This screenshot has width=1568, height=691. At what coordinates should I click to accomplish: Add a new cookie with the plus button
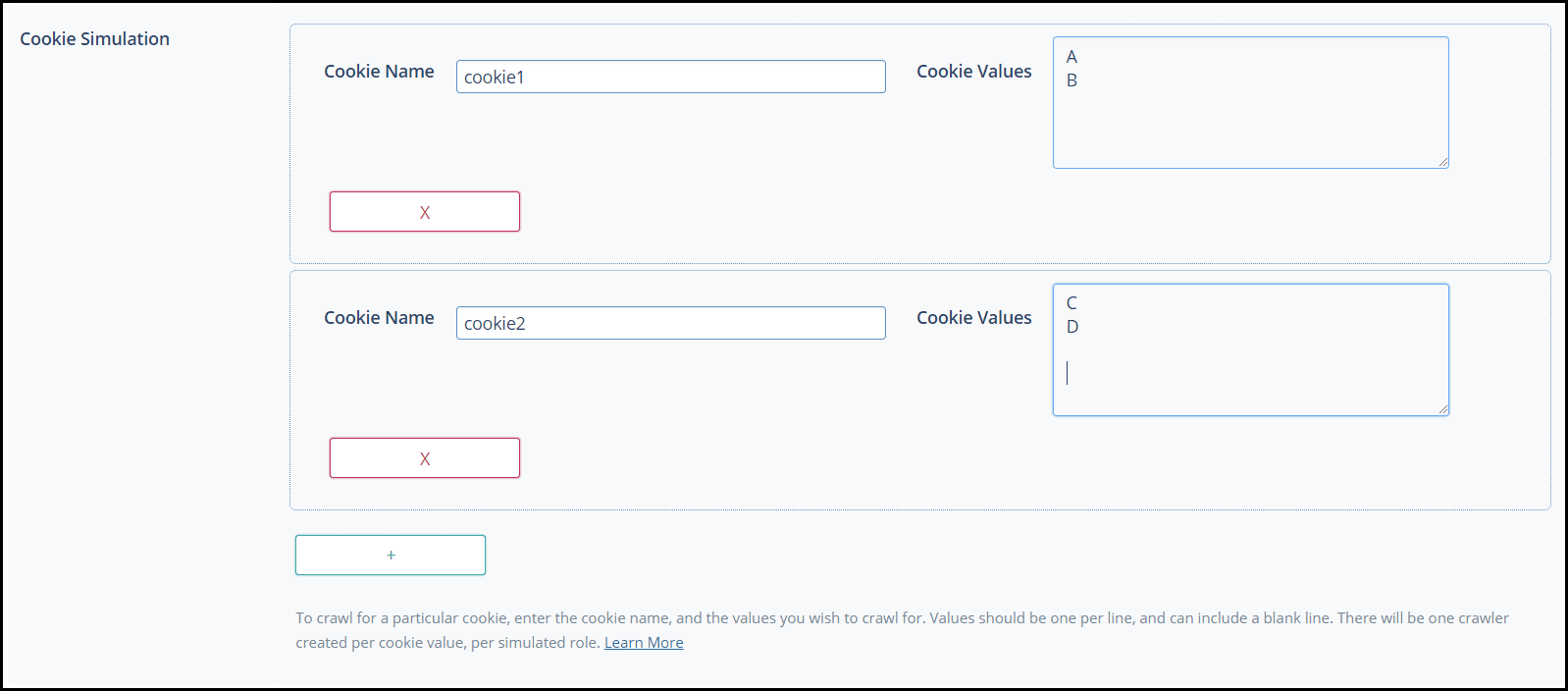point(390,556)
